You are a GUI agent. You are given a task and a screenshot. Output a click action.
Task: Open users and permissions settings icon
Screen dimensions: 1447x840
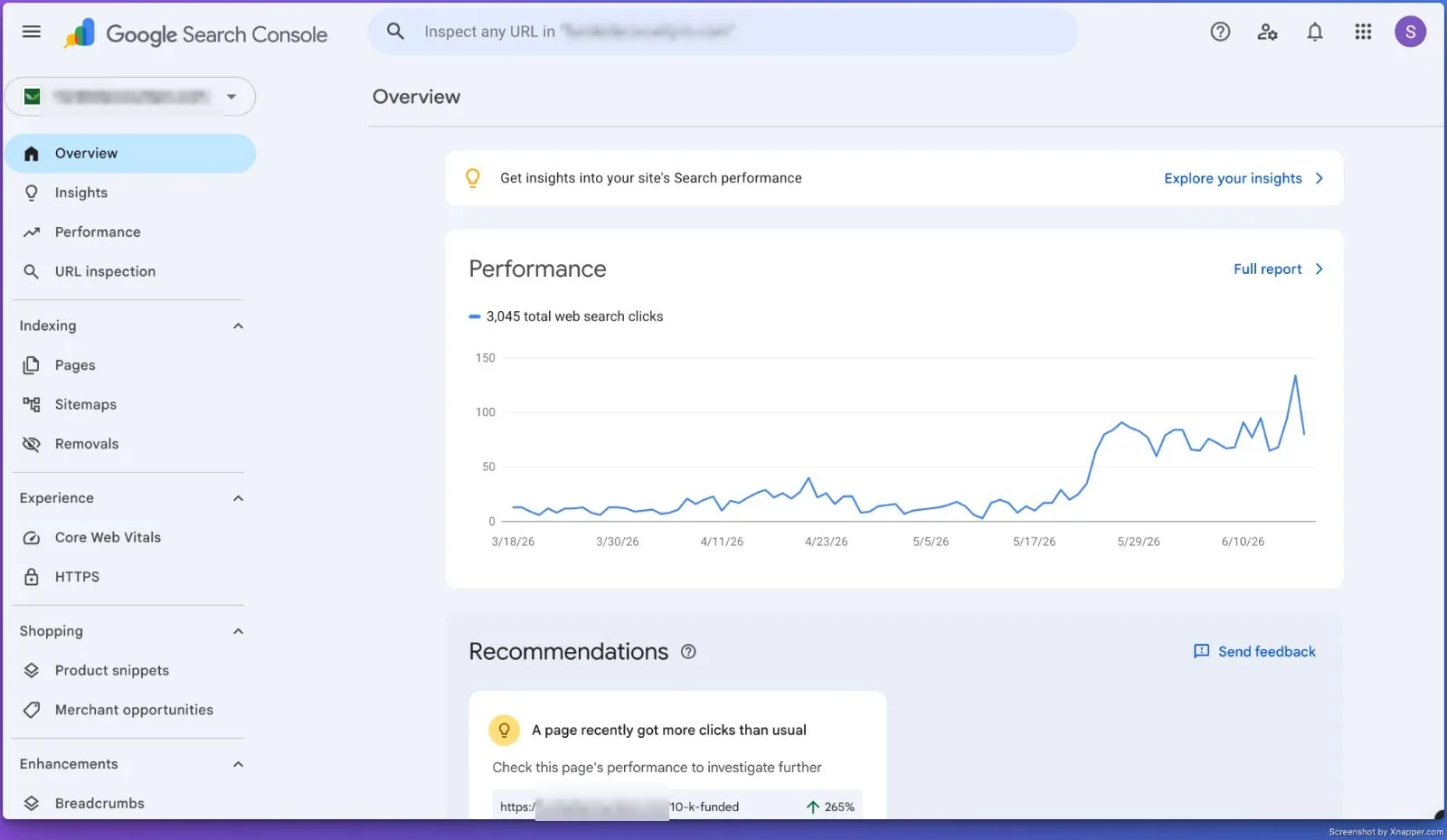[x=1267, y=33]
